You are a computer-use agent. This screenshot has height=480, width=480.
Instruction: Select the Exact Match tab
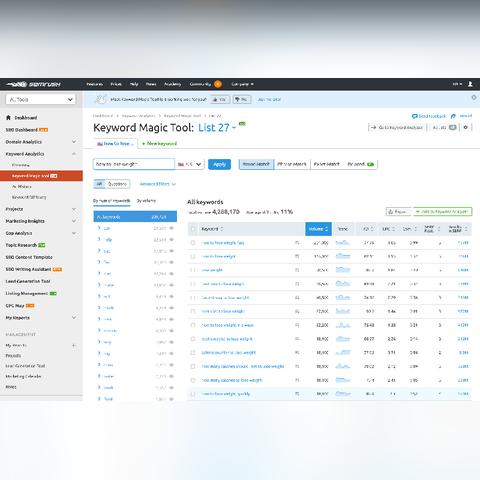327,164
